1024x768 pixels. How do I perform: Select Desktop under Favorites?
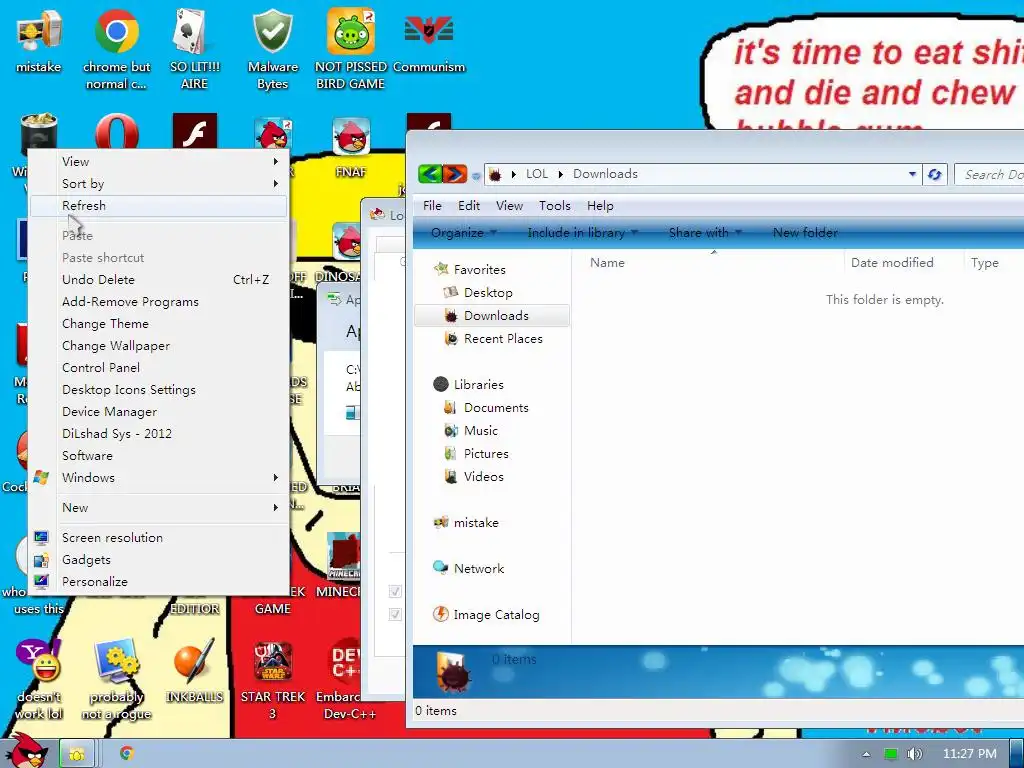point(487,293)
